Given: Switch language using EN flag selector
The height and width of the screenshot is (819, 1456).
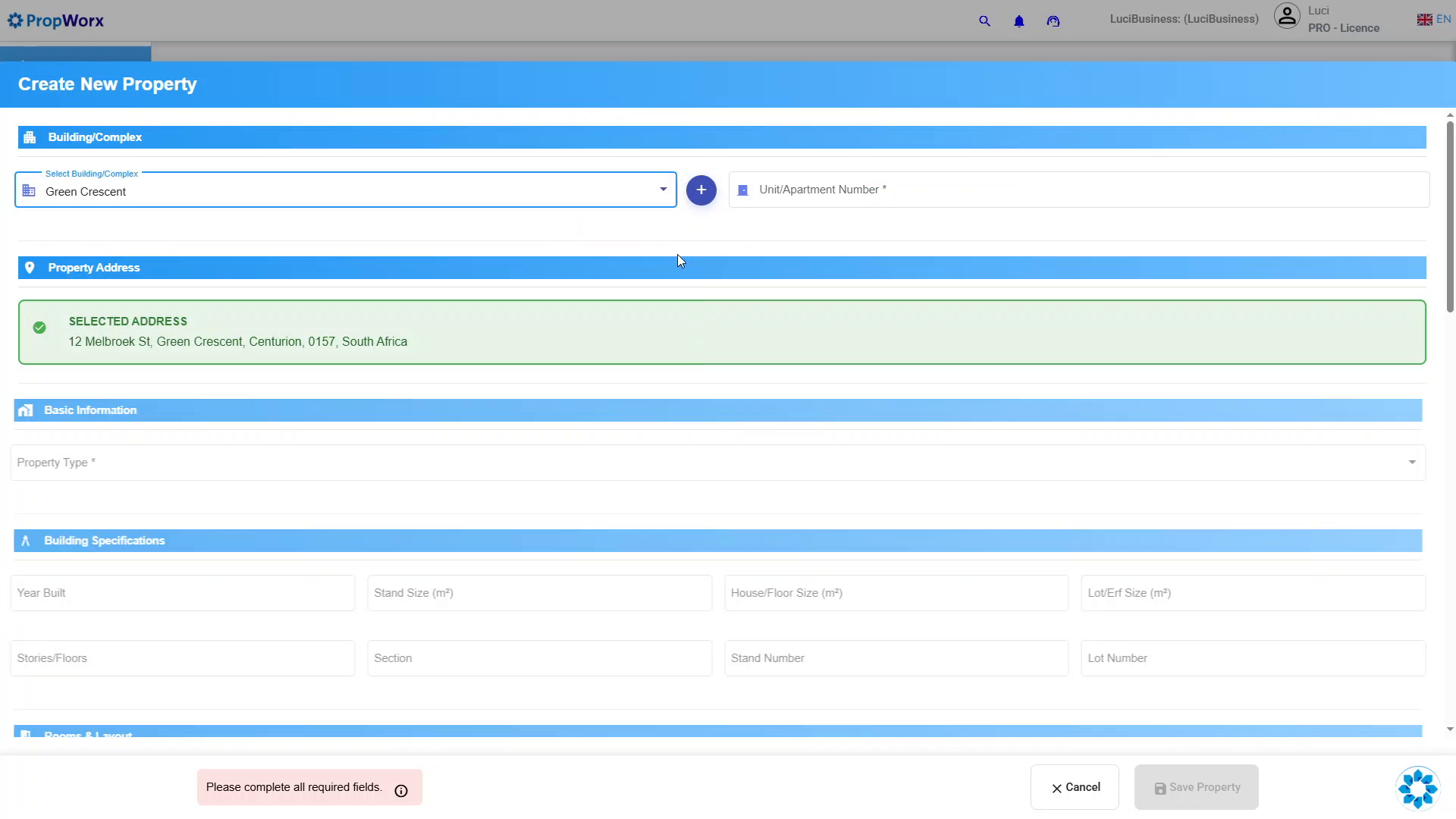Looking at the screenshot, I should click(1433, 20).
